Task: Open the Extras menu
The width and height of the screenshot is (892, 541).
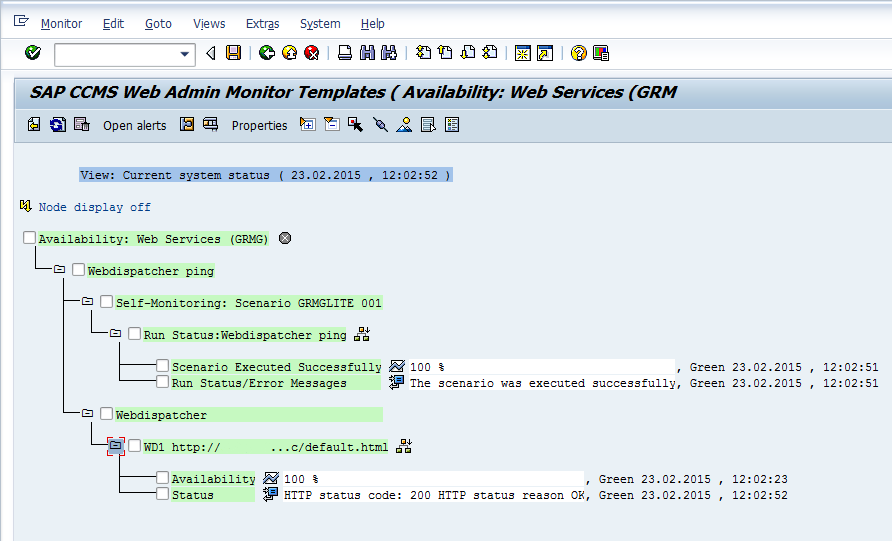Action: [262, 24]
